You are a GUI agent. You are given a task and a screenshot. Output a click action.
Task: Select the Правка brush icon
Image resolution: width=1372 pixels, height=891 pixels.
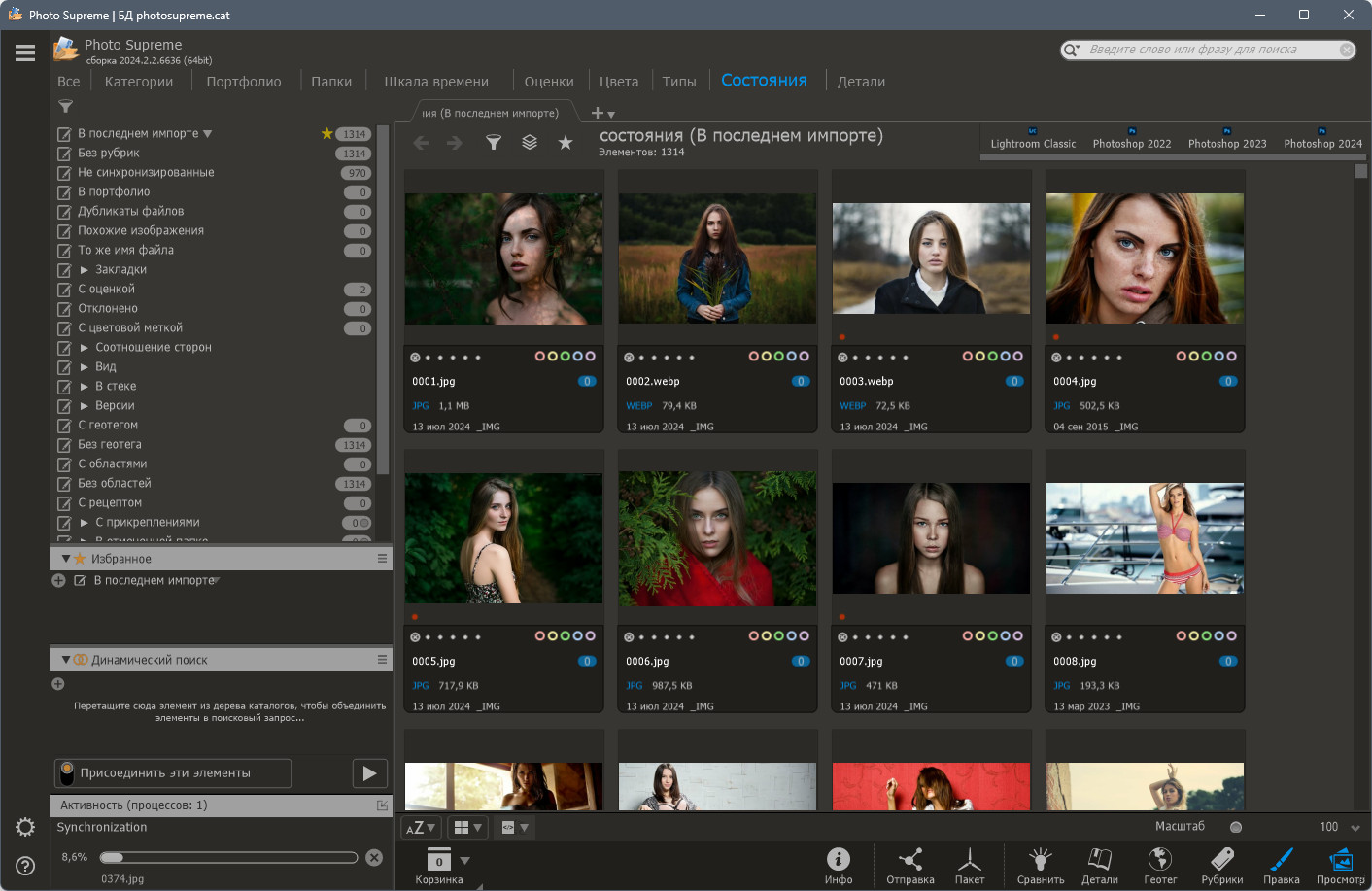[x=1282, y=859]
